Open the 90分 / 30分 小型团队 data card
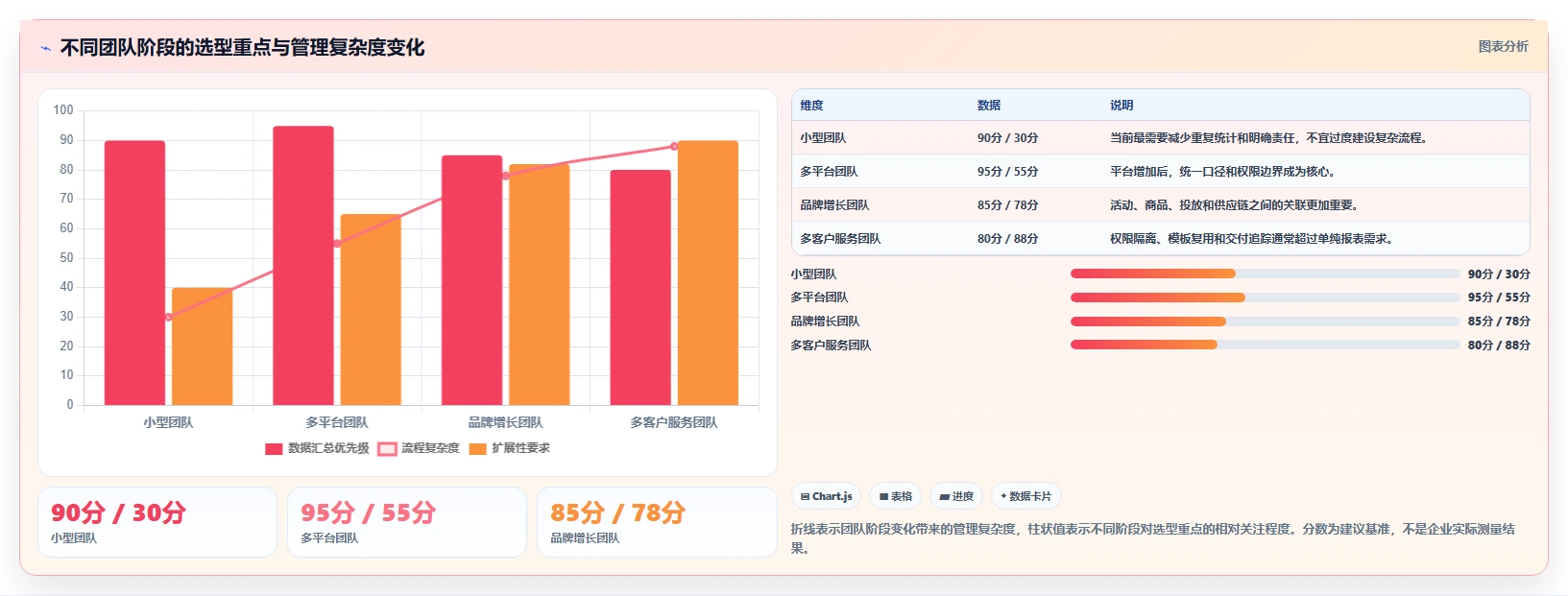Viewport: 1568px width, 596px height. tap(157, 522)
